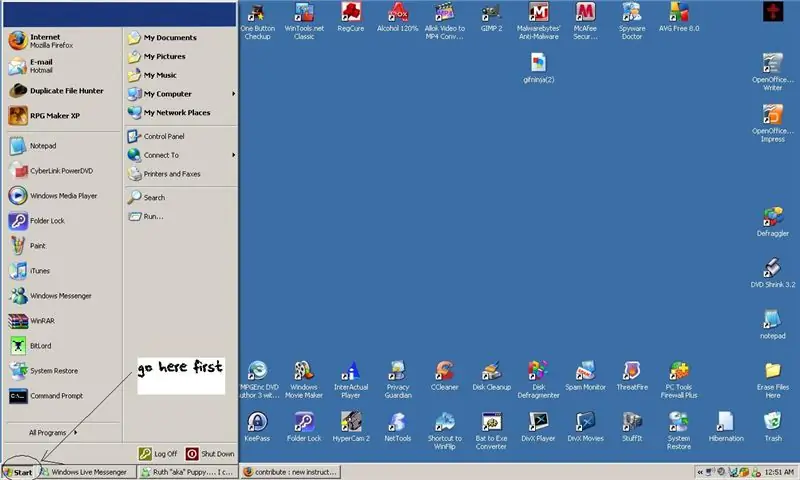Select Windows Movie Maker desktop icon
Viewport: 800px width, 480px height.
pos(304,380)
